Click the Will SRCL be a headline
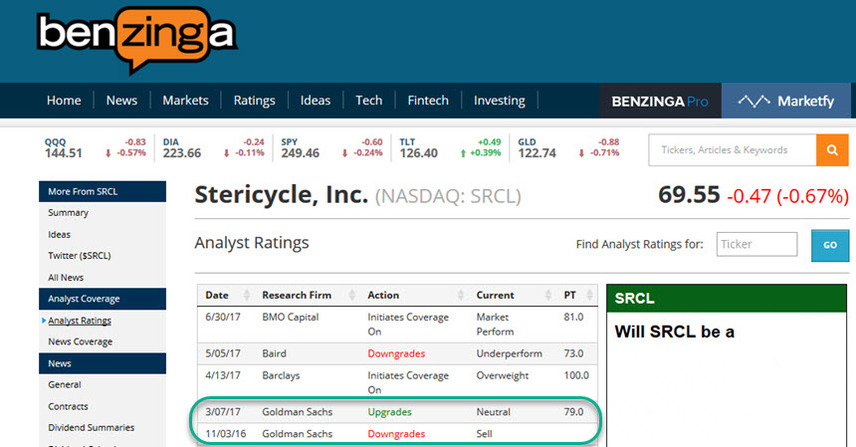The height and width of the screenshot is (447, 856). pos(674,332)
